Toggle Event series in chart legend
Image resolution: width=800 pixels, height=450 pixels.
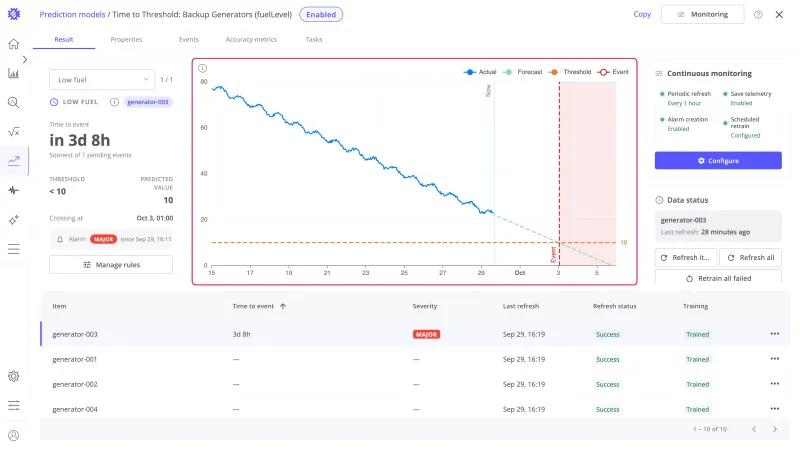[x=613, y=72]
